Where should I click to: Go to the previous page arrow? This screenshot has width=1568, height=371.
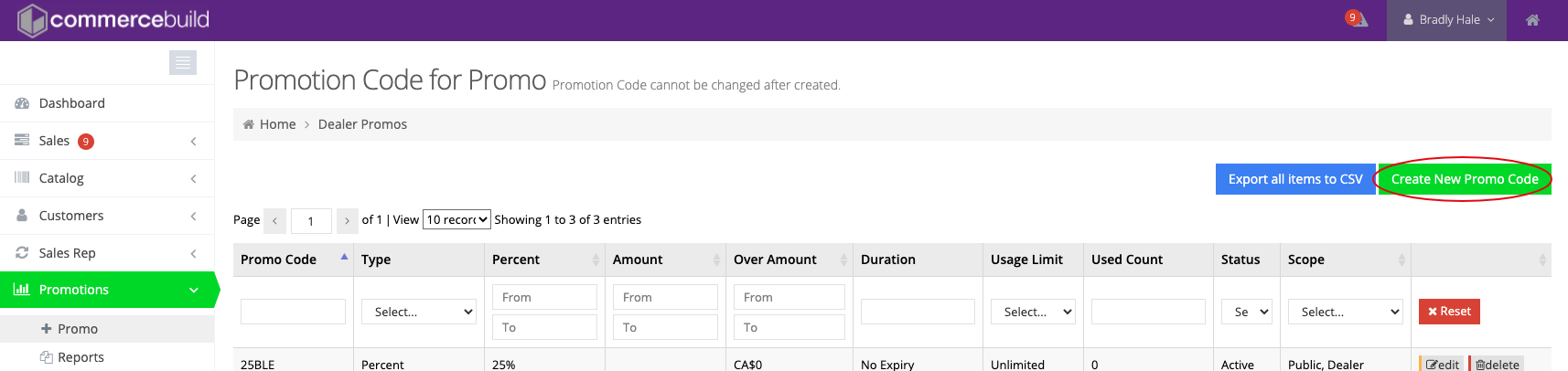pos(274,220)
